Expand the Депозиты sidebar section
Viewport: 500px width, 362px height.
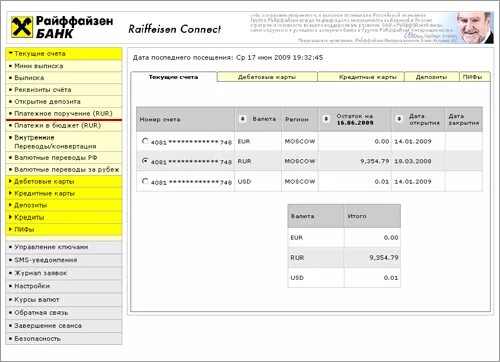pos(64,205)
